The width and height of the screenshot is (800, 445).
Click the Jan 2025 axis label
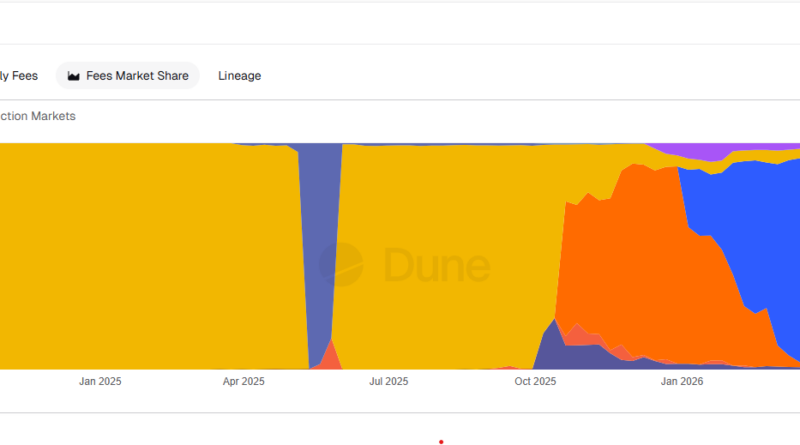tap(100, 381)
